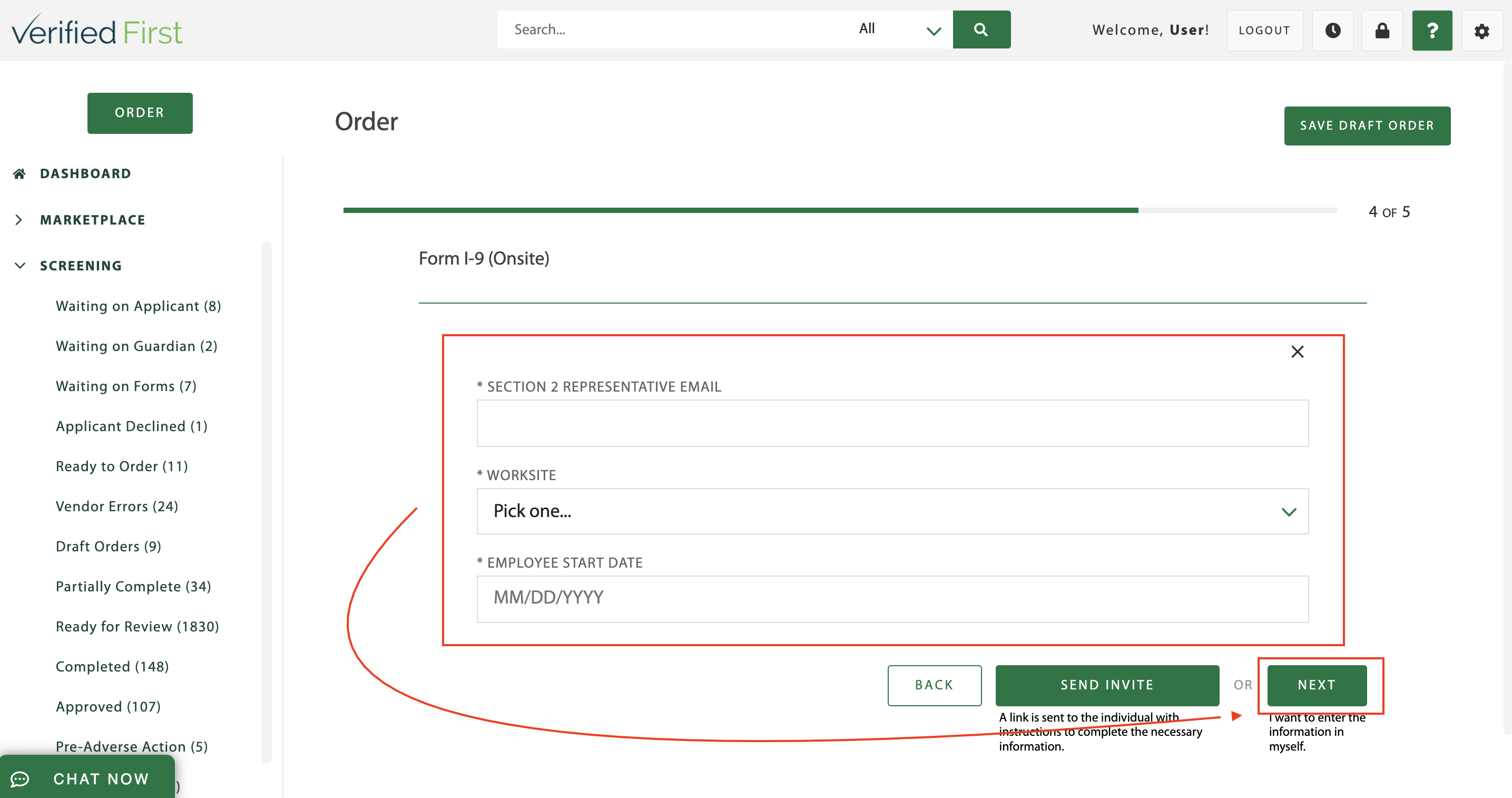1512x798 pixels.
Task: Select Ready for Review sidebar item
Action: (x=137, y=627)
